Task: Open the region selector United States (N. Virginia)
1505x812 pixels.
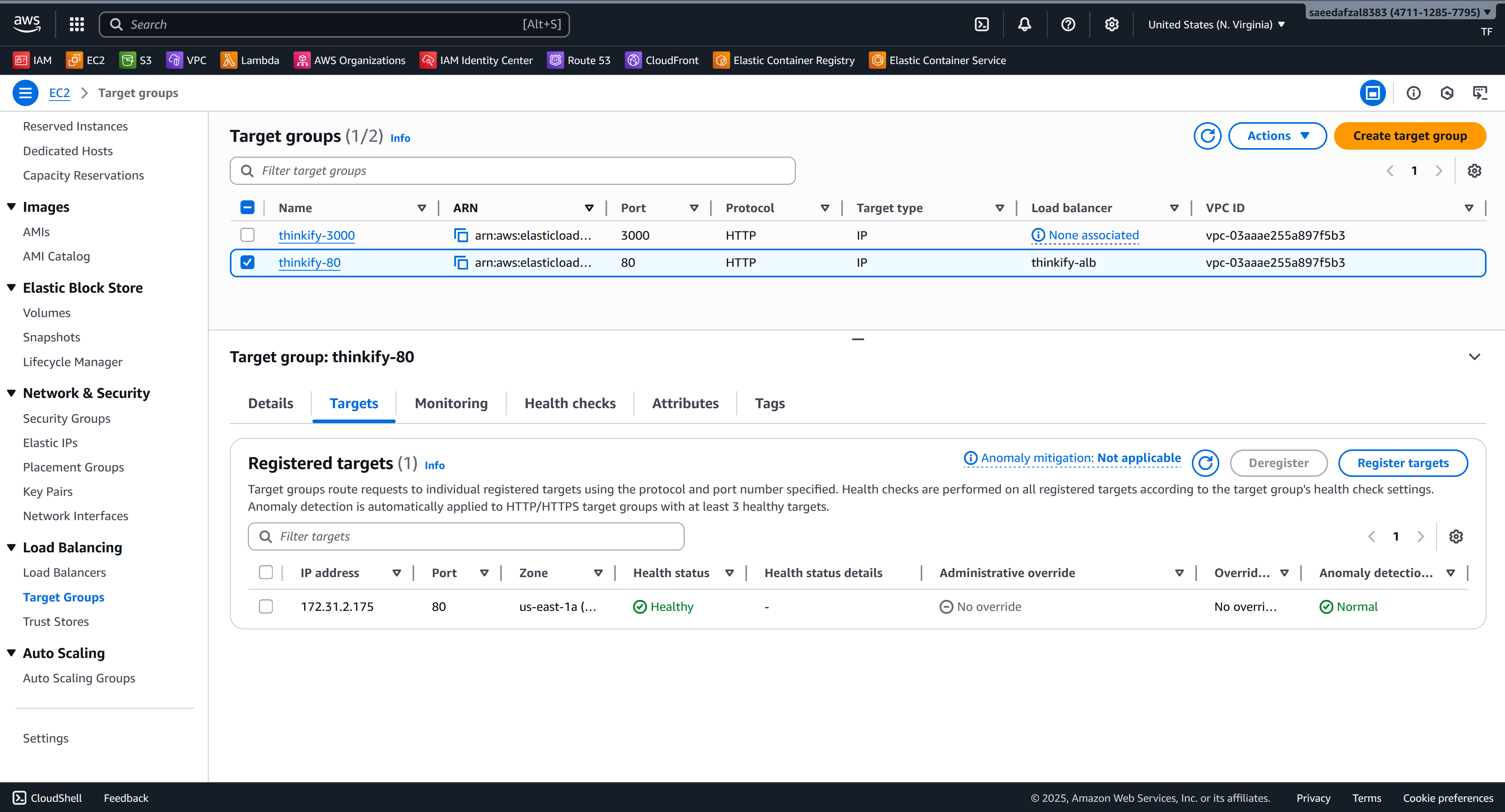Action: [x=1216, y=24]
